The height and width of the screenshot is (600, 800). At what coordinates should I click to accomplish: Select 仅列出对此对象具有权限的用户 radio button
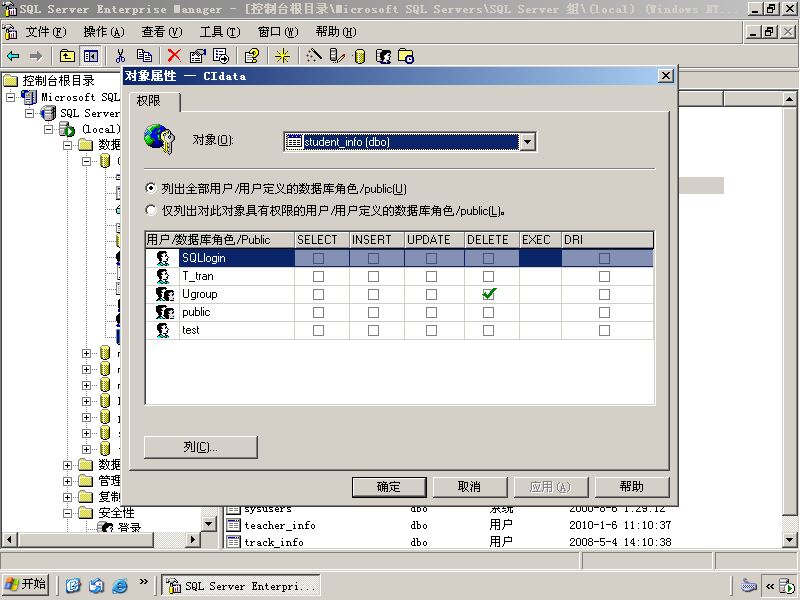click(151, 210)
